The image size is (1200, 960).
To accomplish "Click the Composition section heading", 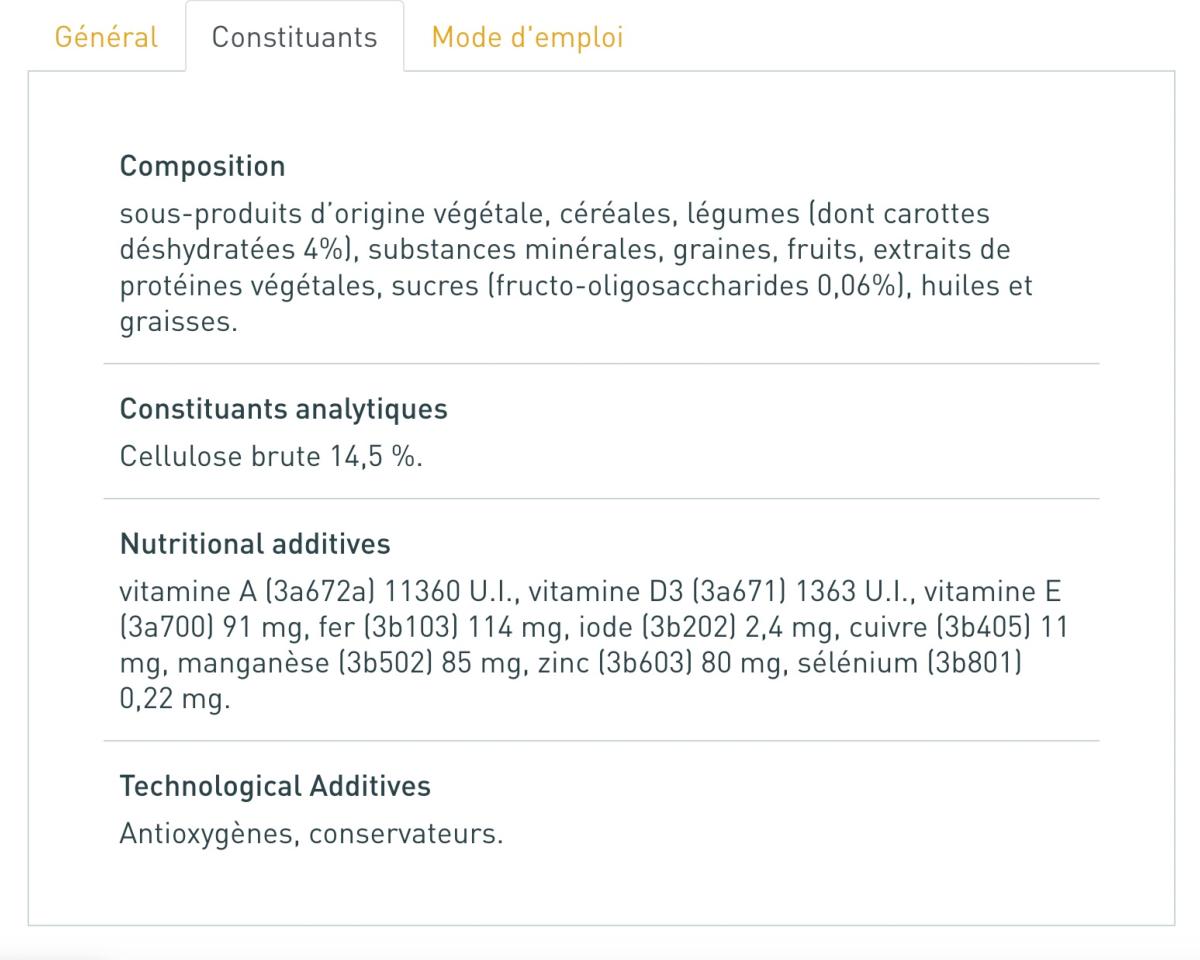I will point(202,166).
